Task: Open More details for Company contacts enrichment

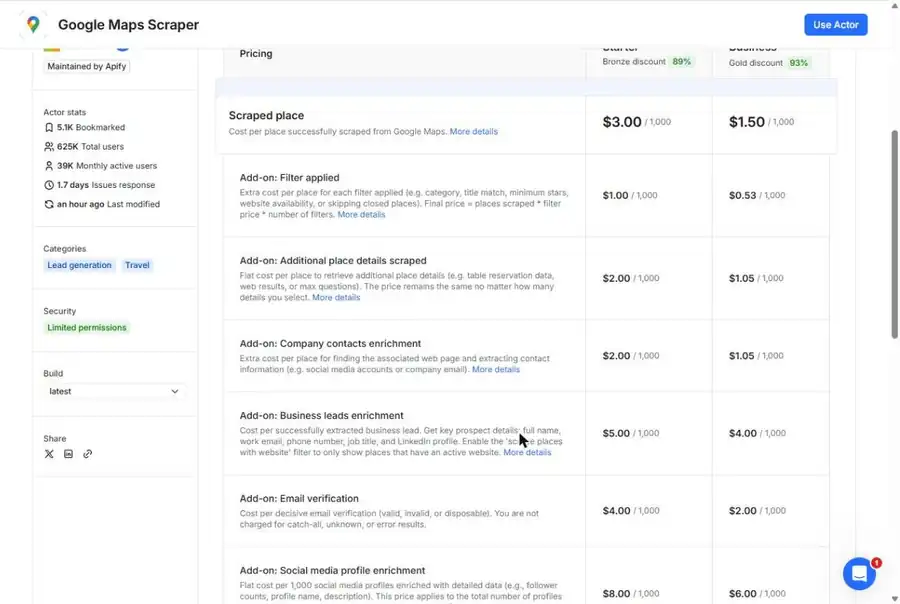Action: coord(496,370)
